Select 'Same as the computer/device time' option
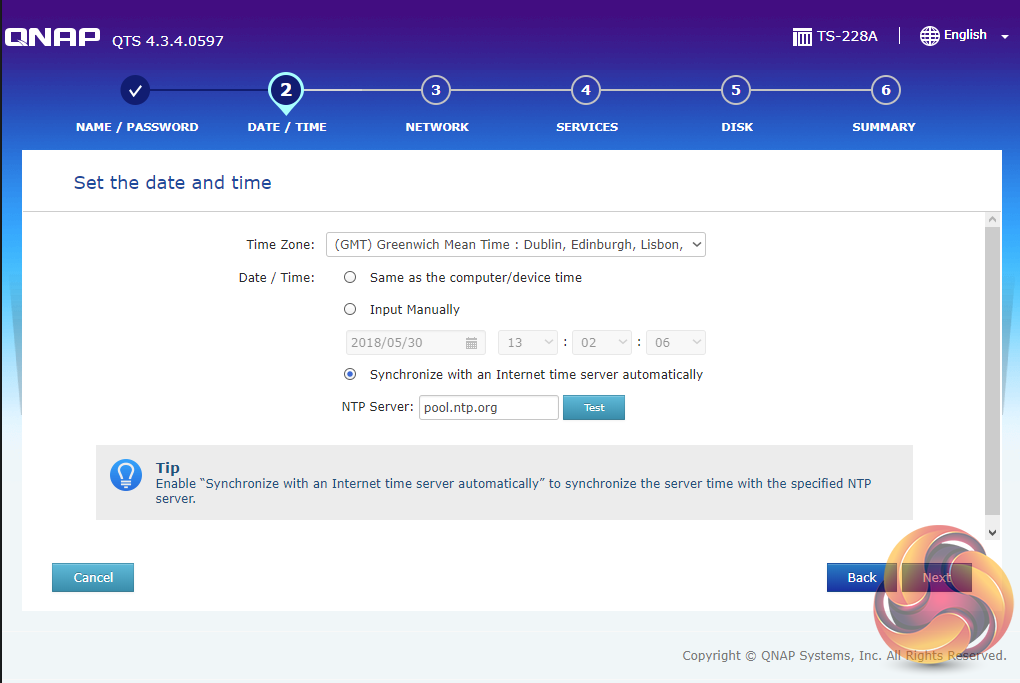Screen dimensions: 1020x683 350,277
